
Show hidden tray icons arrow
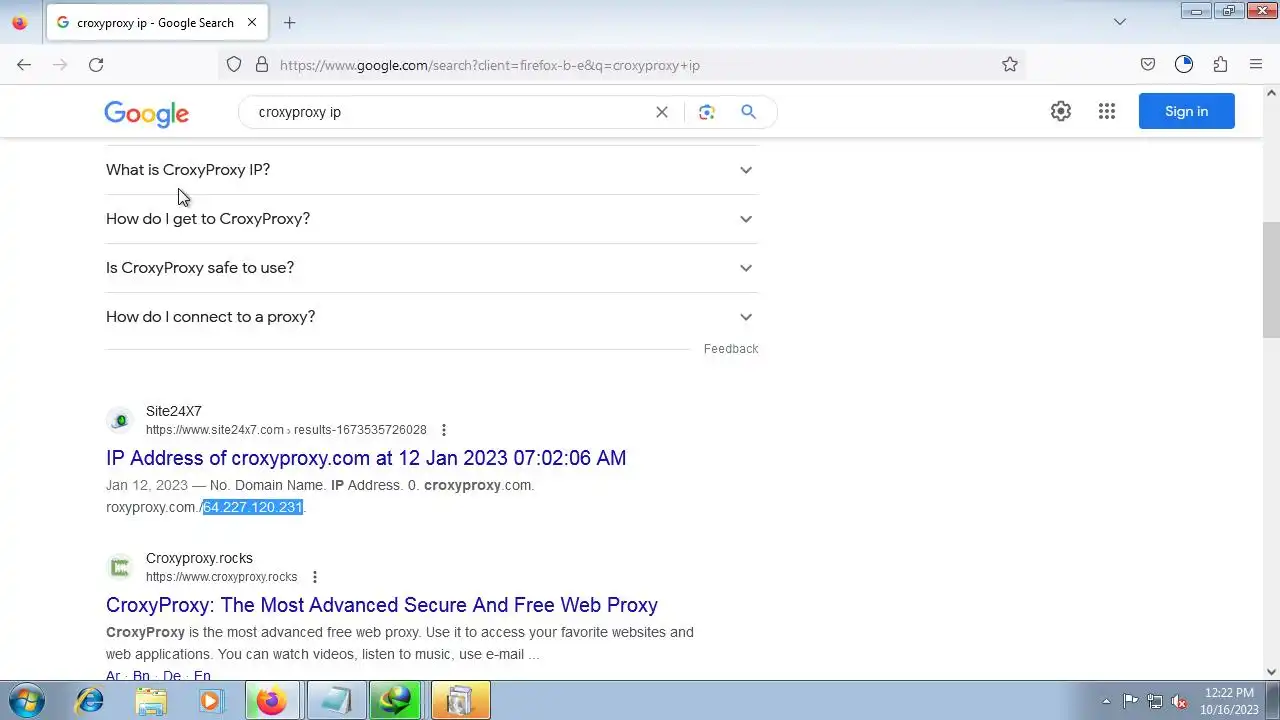pos(1106,701)
